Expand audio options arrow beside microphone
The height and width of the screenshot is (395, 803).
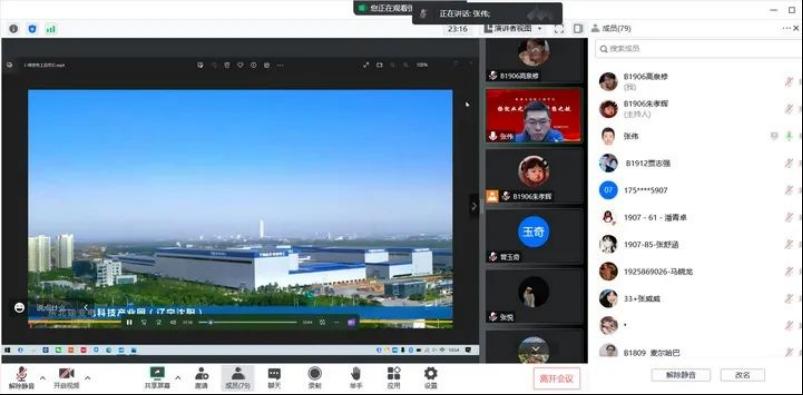click(43, 378)
